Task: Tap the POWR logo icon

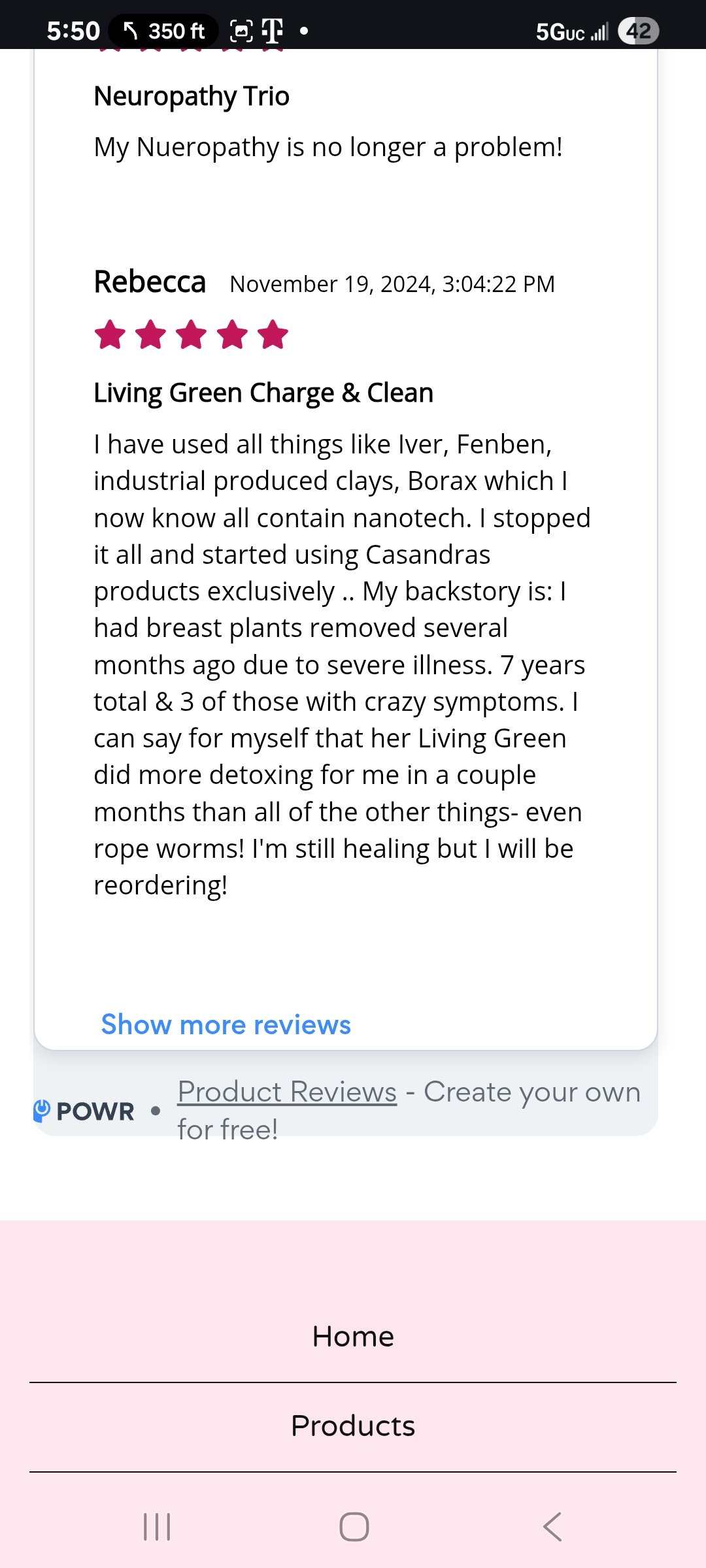Action: tap(42, 1111)
